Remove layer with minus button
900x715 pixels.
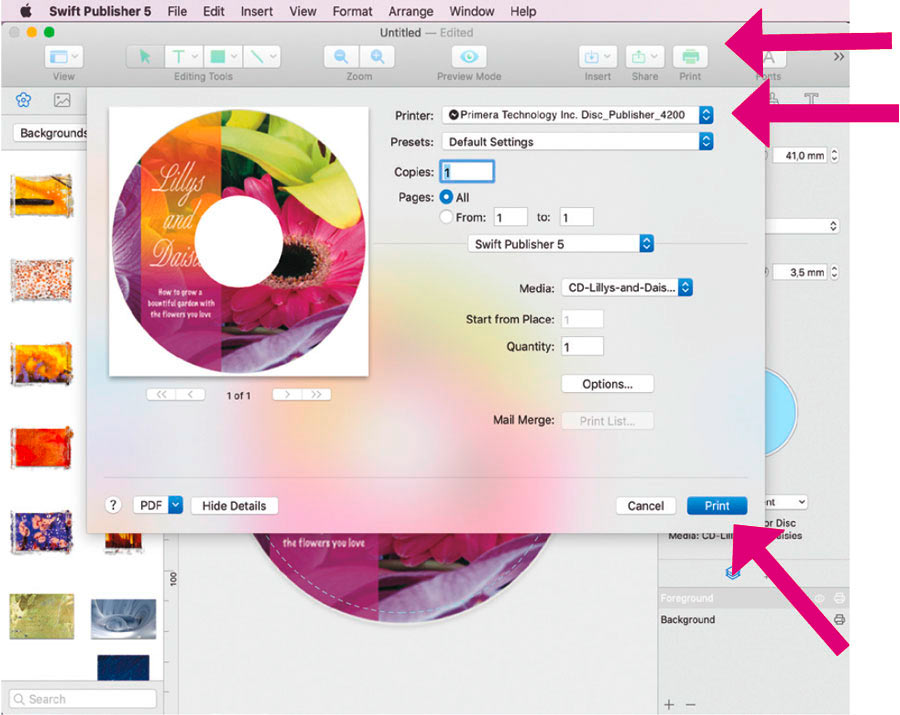(x=690, y=704)
